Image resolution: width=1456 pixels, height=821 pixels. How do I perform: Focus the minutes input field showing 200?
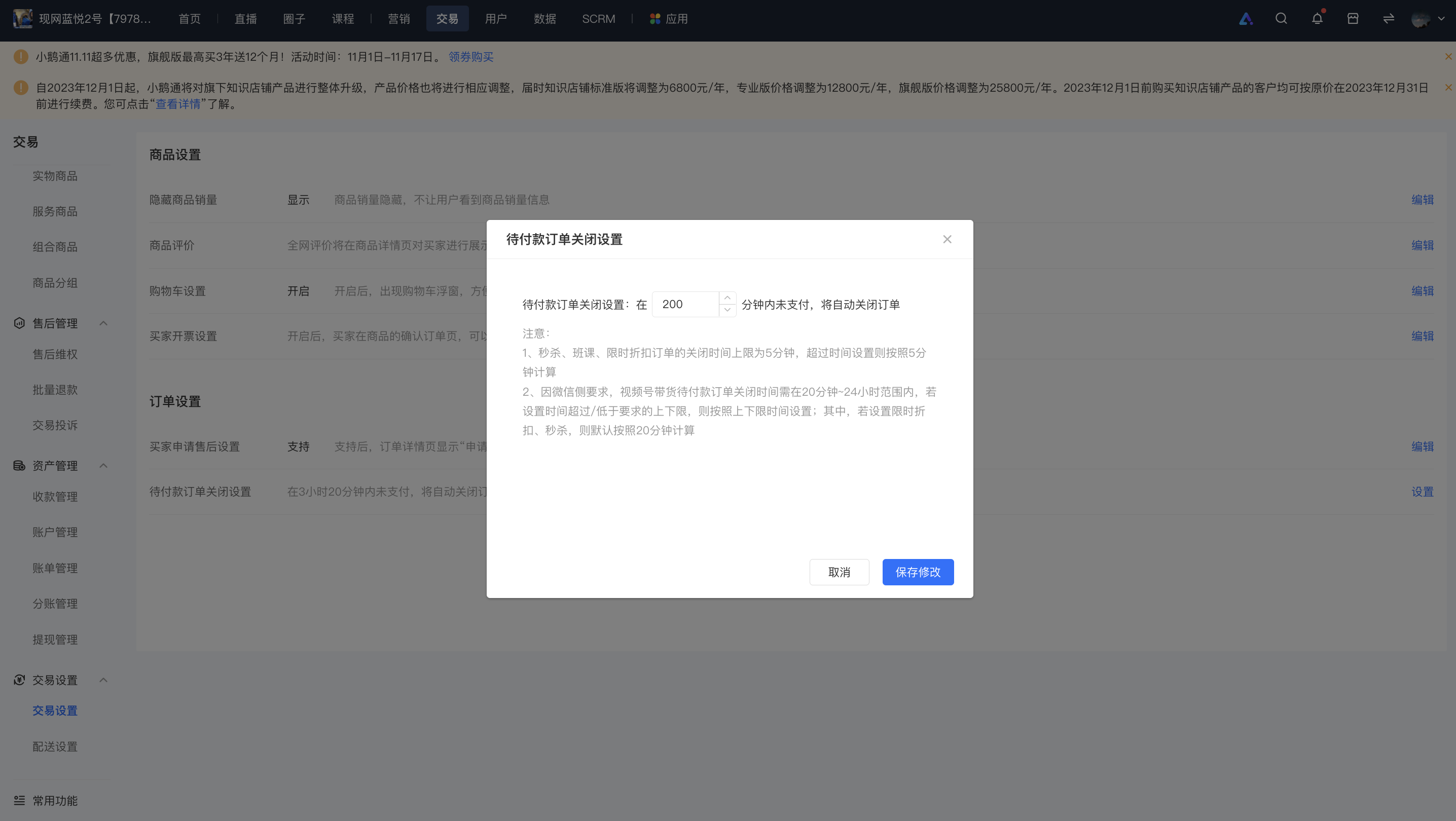(685, 304)
